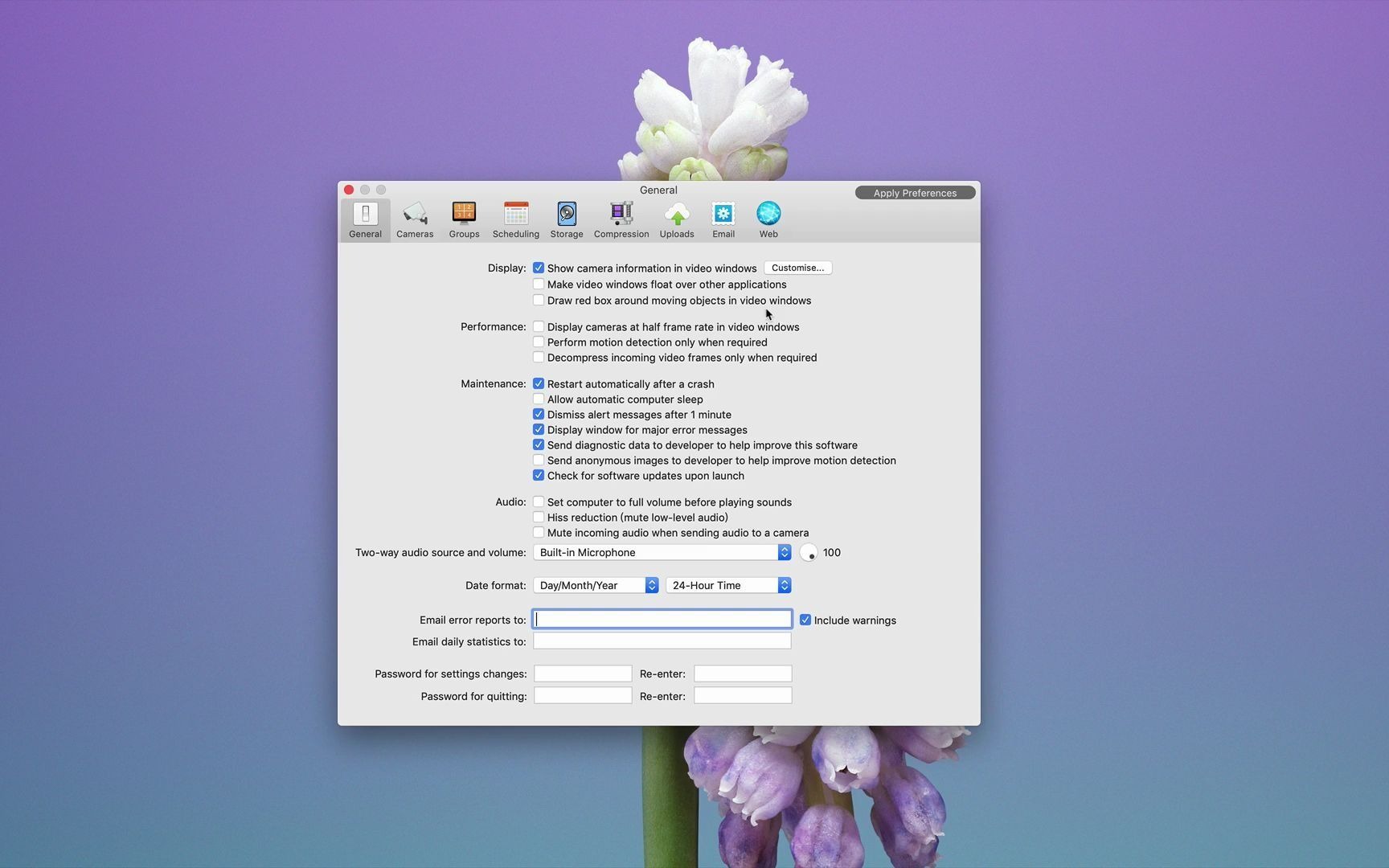
Task: Uncheck Check for software updates upon launch
Action: [x=539, y=475]
